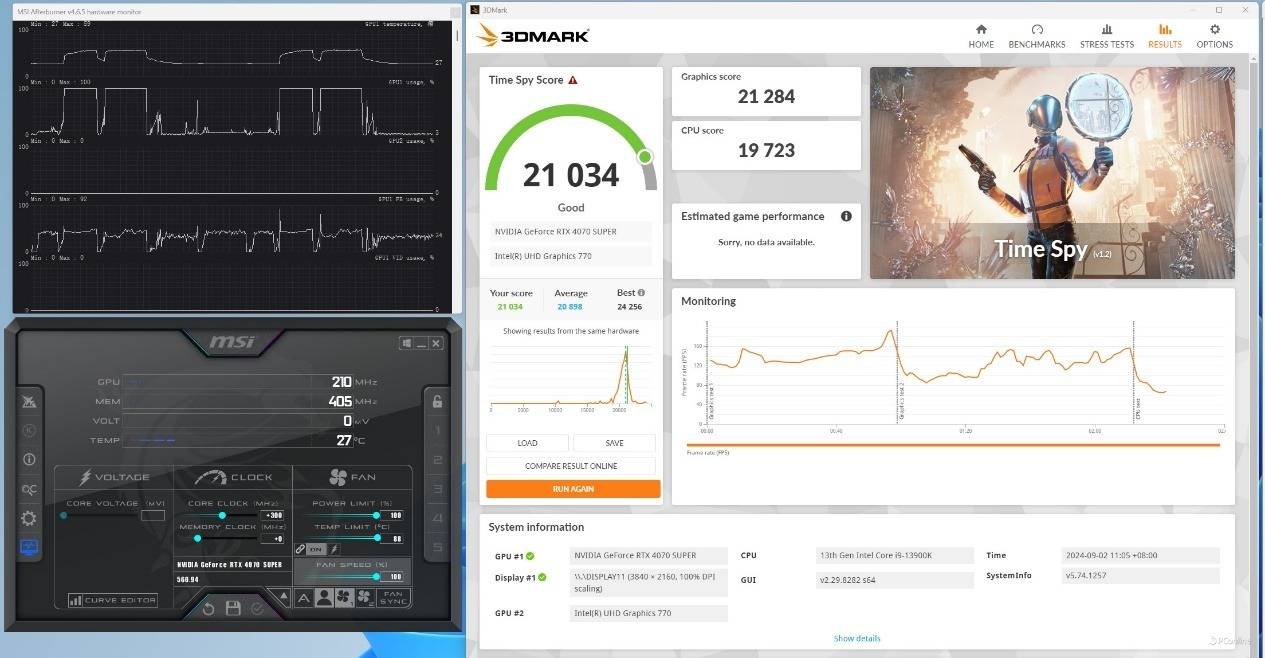This screenshot has width=1265, height=658.
Task: Click the SAVE button in 3DMark
Action: click(614, 443)
